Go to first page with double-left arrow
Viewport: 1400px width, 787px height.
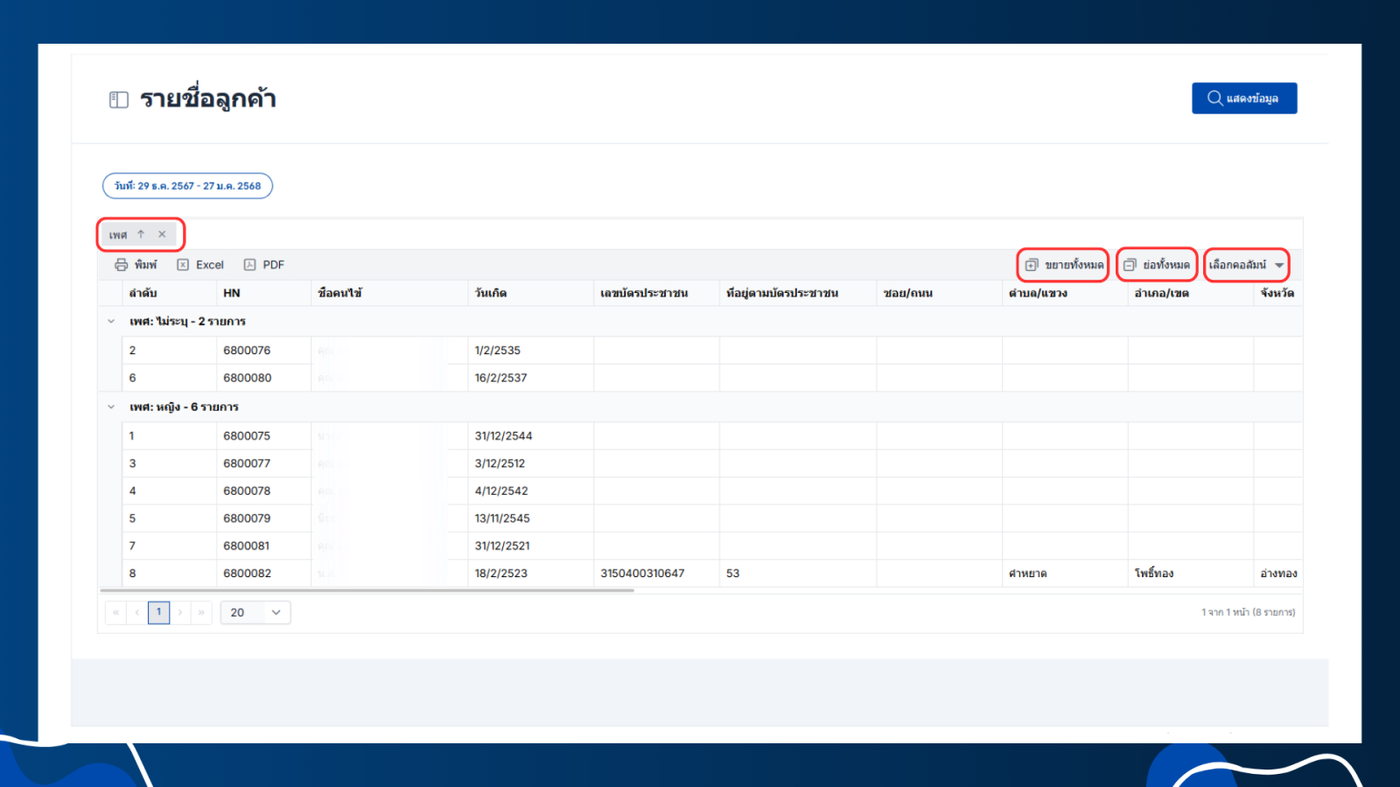tap(116, 612)
